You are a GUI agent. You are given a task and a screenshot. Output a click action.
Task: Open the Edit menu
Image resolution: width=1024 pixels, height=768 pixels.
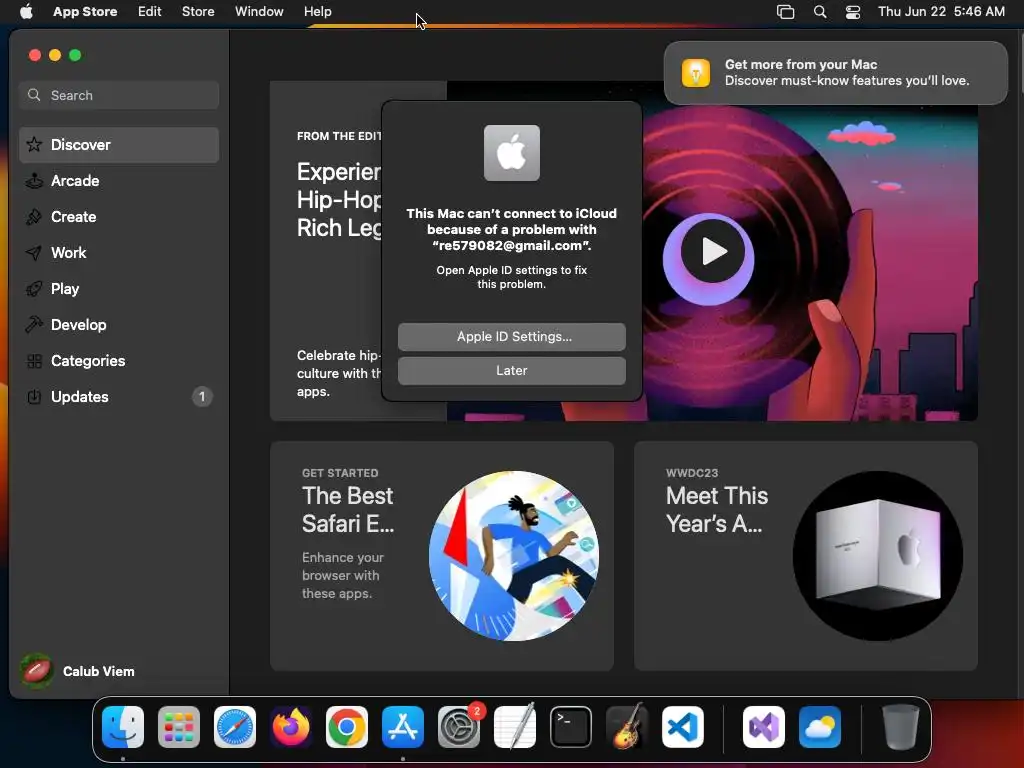150,11
